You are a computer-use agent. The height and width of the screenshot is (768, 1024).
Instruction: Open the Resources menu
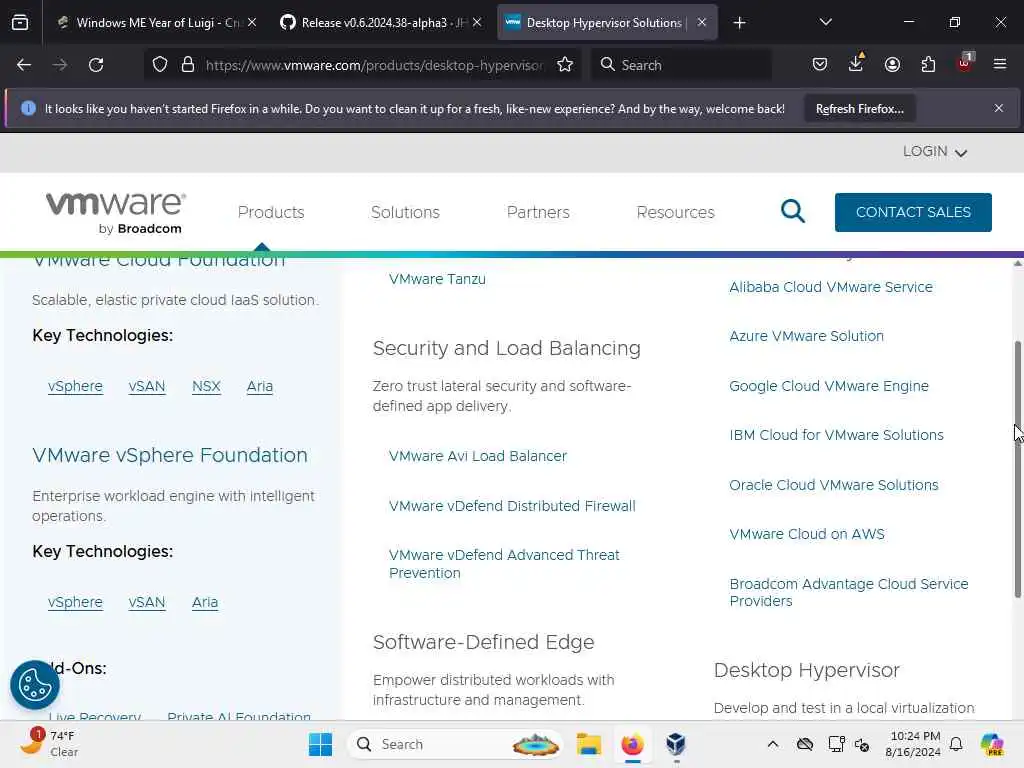(675, 212)
